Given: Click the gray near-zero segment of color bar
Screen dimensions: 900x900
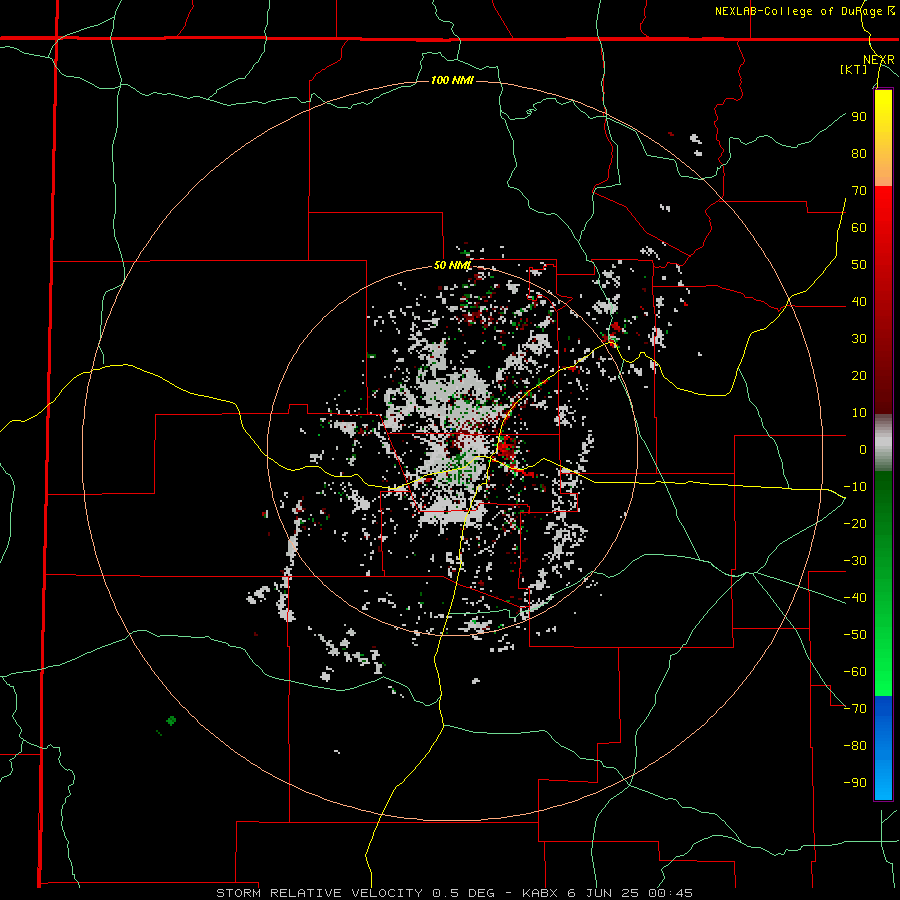Looking at the screenshot, I should point(883,443).
